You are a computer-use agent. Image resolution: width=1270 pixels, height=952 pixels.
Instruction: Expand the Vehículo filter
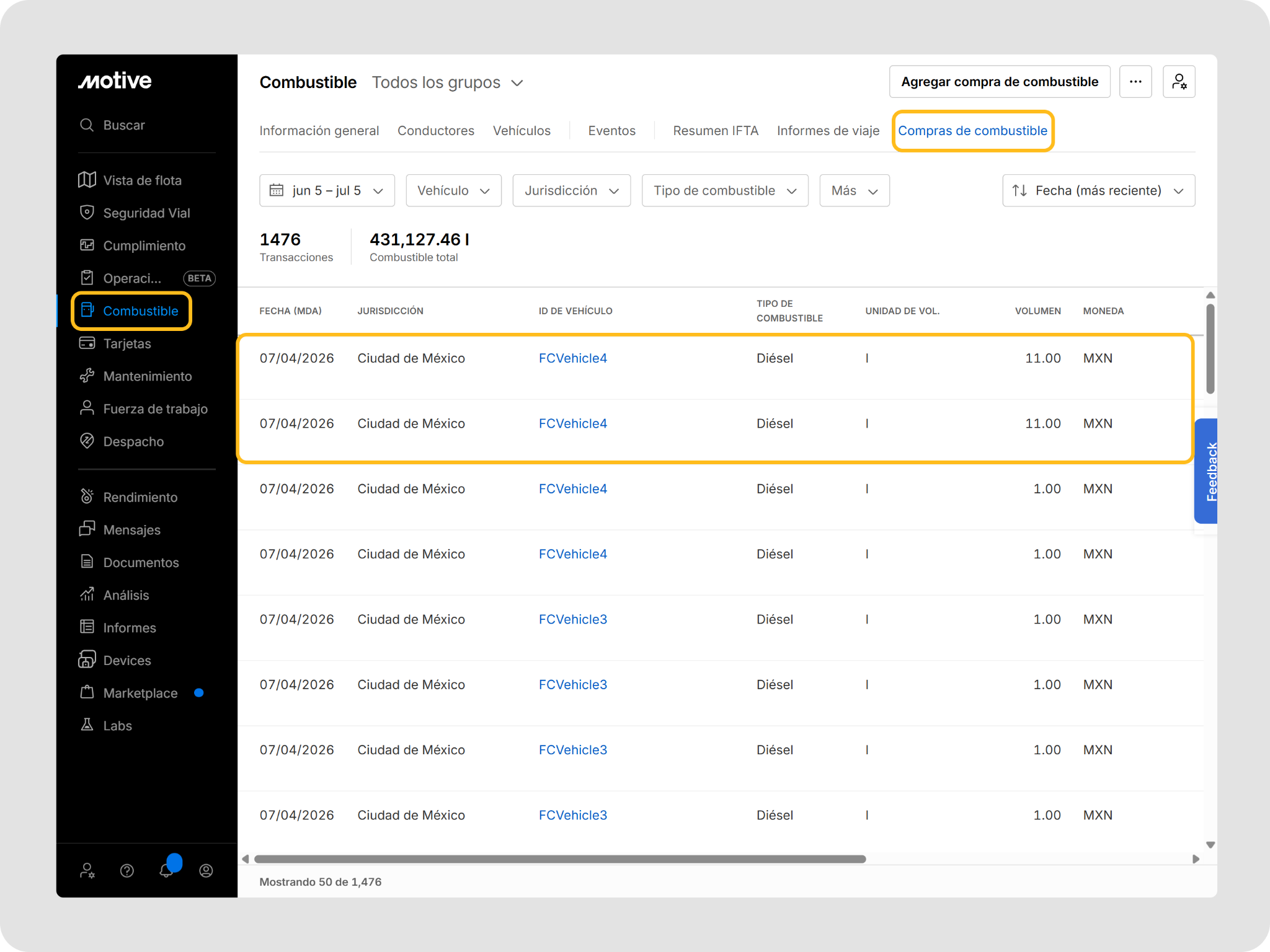[453, 190]
